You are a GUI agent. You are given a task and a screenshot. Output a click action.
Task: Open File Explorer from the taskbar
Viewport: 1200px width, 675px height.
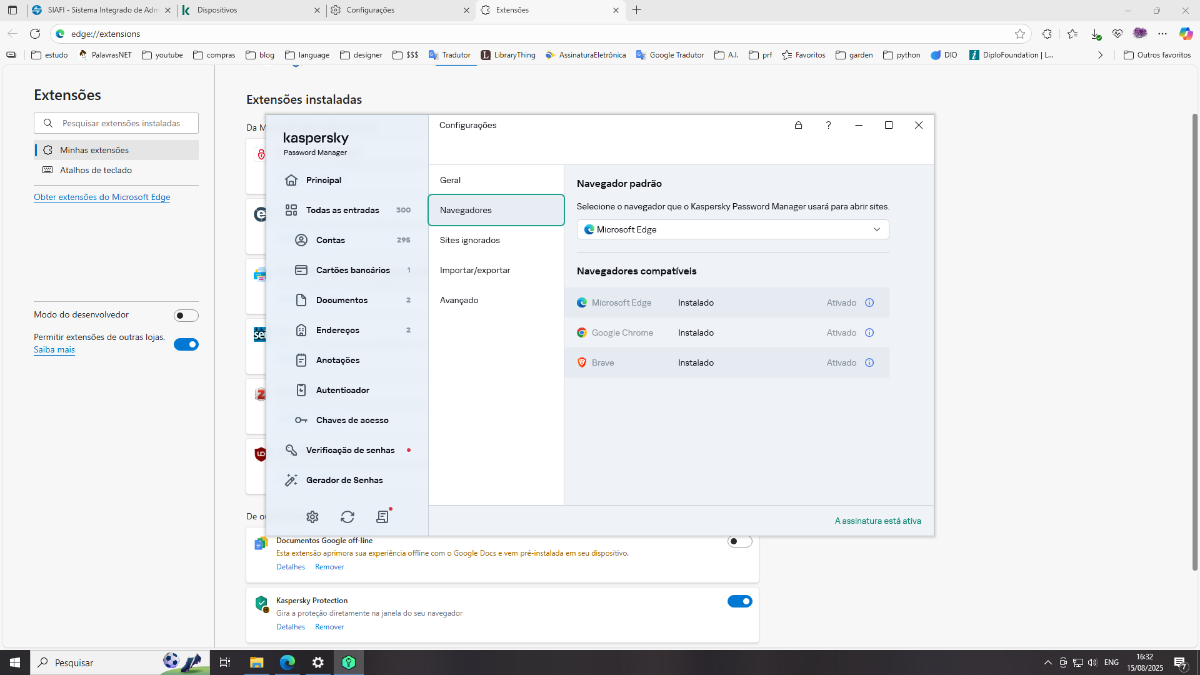[x=256, y=662]
